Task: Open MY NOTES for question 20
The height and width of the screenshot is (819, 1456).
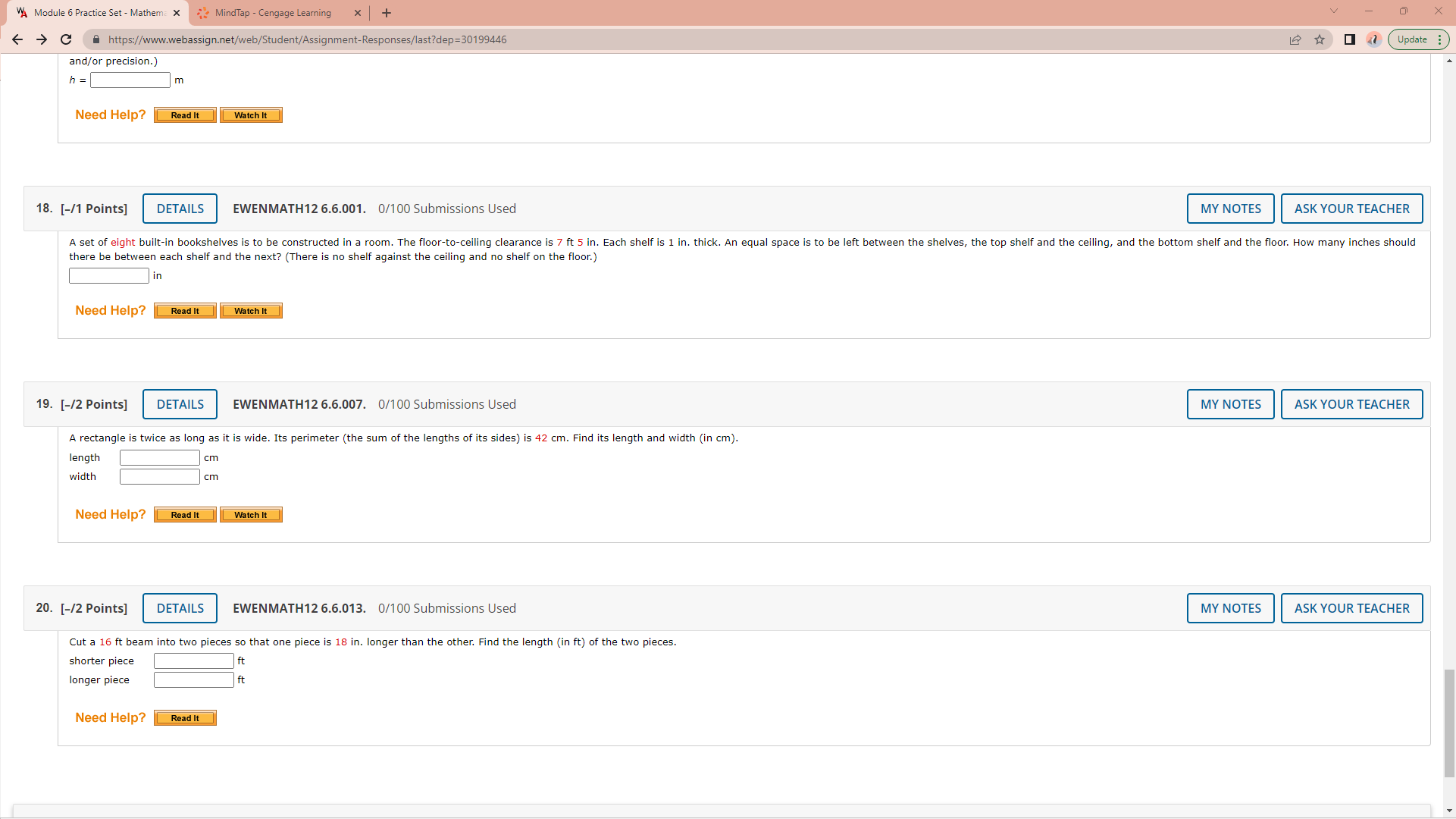Action: 1230,608
